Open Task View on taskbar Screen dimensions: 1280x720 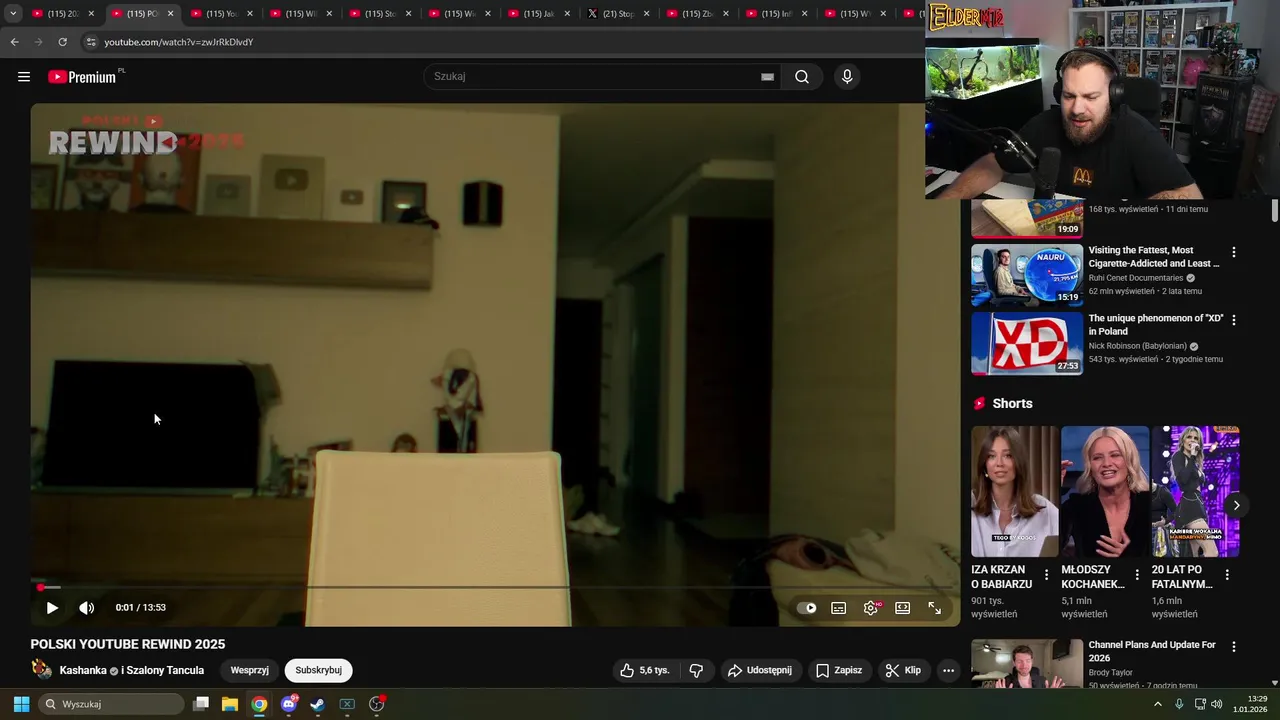(x=201, y=704)
